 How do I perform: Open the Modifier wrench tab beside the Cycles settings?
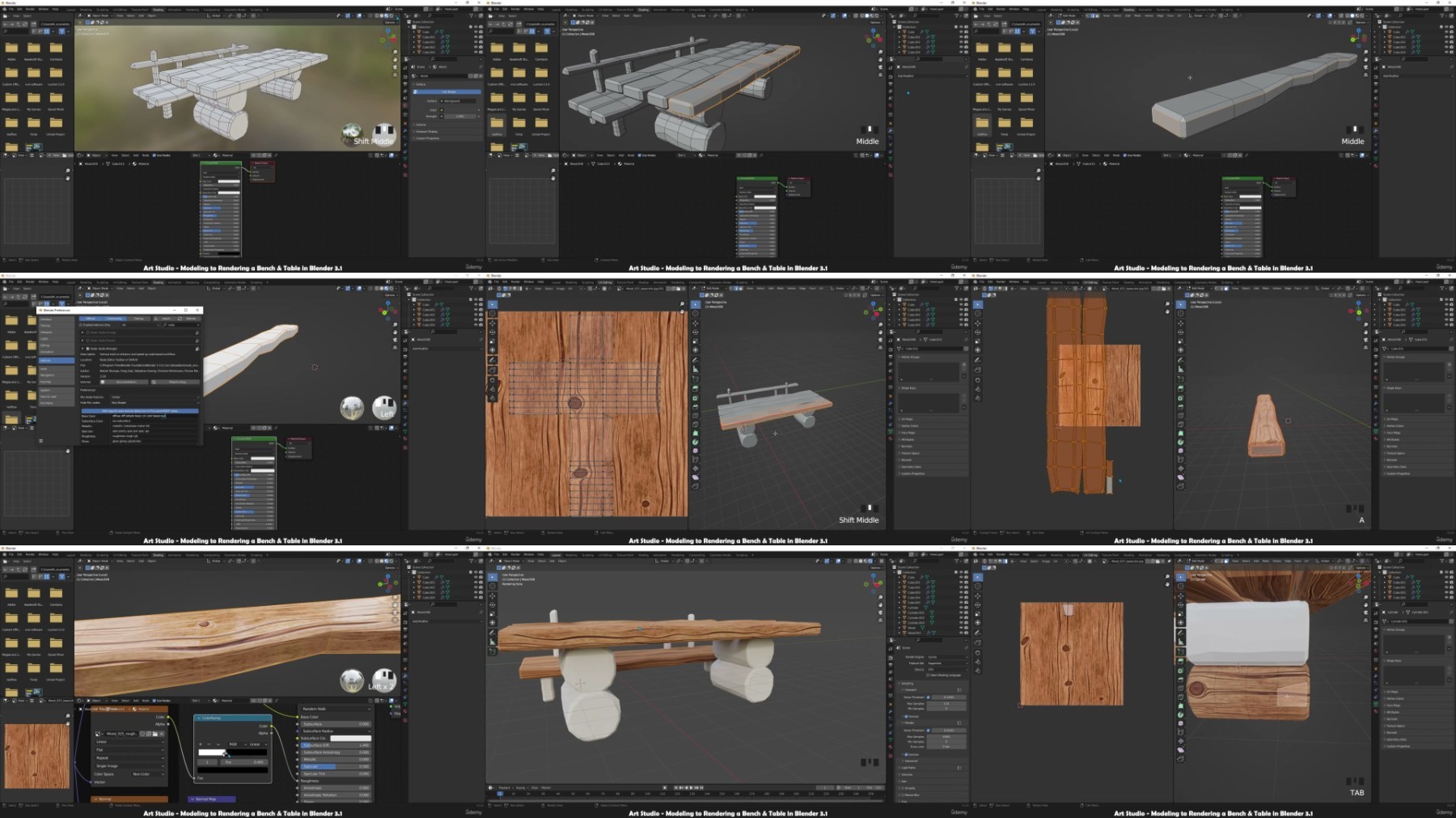pos(891,711)
